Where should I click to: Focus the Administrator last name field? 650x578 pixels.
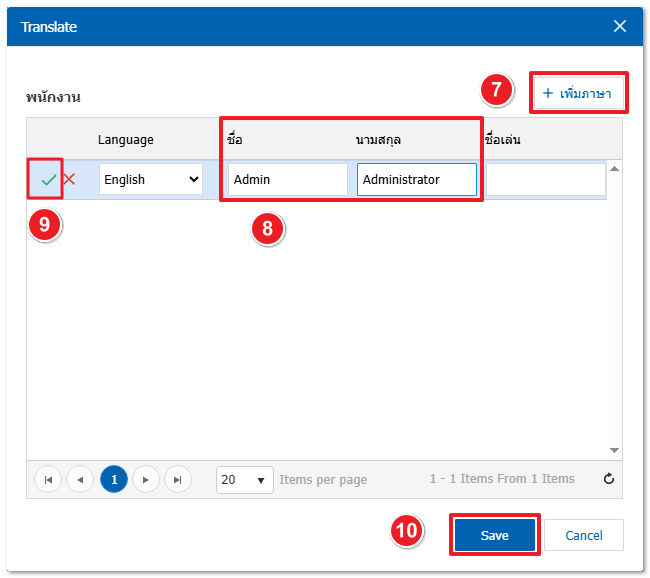coord(416,180)
